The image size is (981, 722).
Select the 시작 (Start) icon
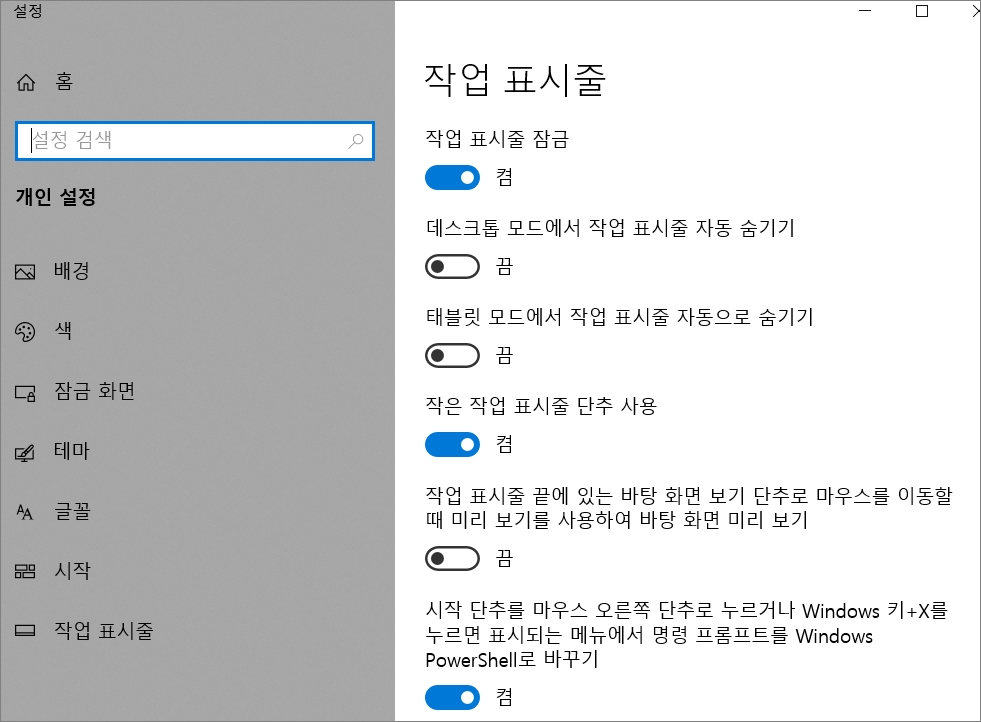[x=25, y=571]
